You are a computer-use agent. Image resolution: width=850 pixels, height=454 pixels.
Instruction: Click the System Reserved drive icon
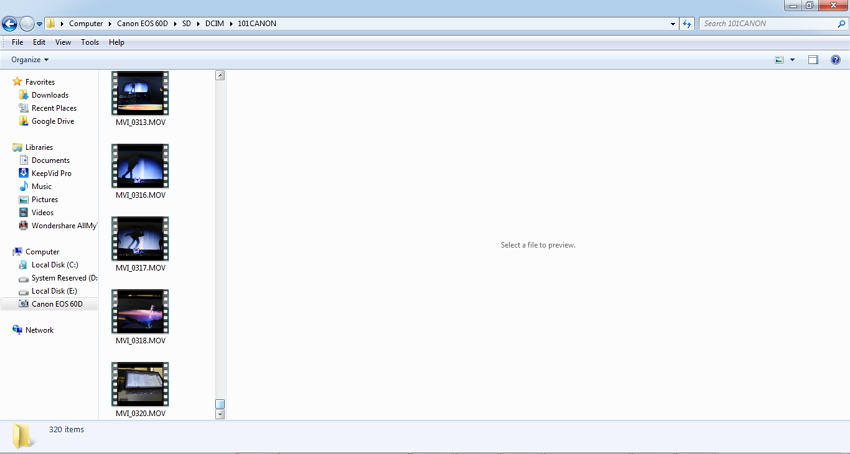[23, 278]
